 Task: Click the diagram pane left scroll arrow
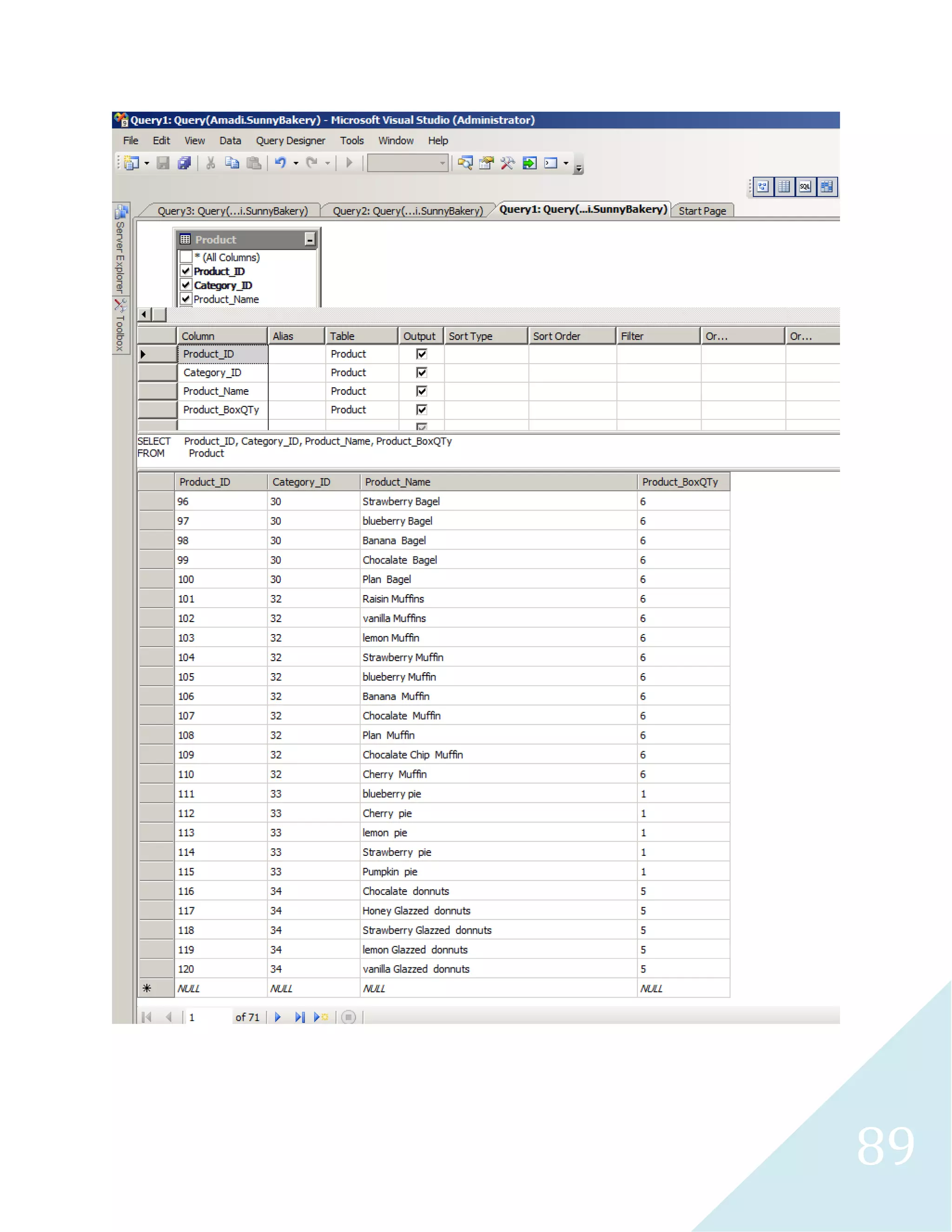145,314
